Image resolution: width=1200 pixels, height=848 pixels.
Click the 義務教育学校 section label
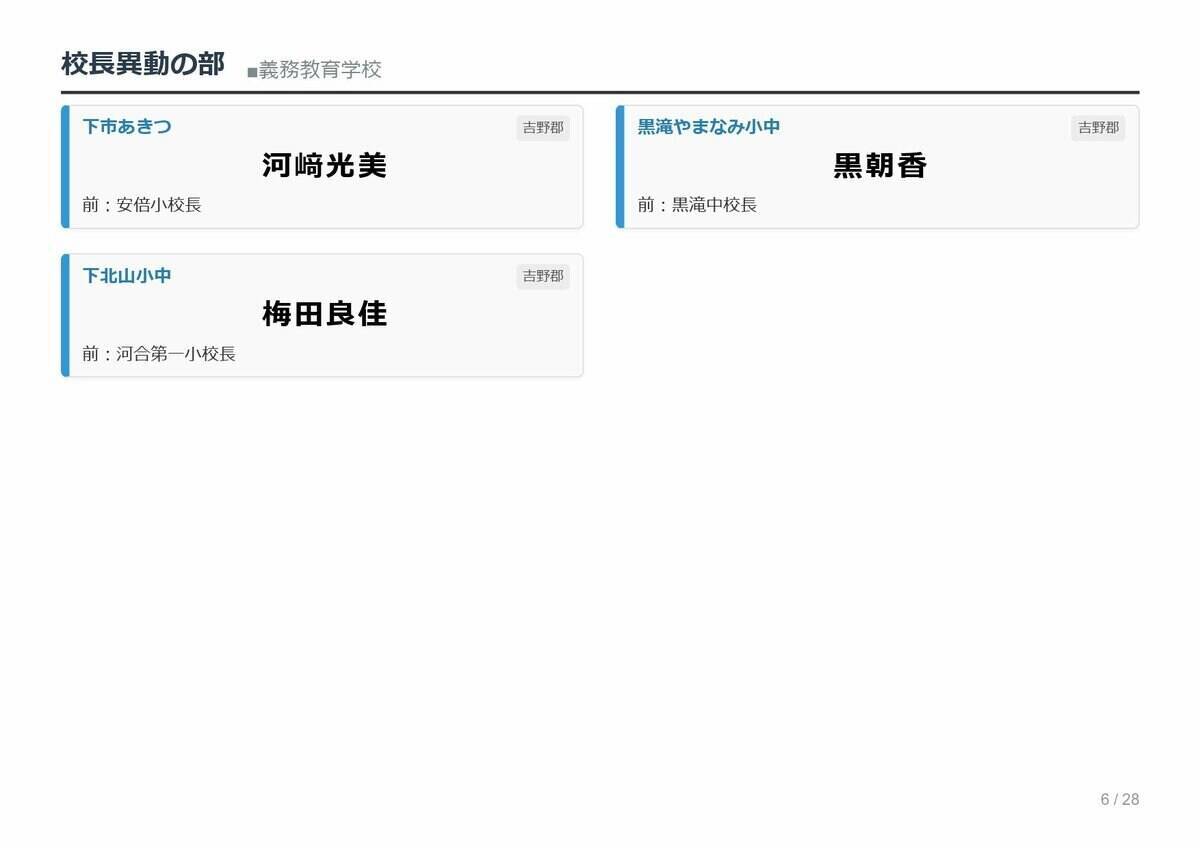[320, 70]
